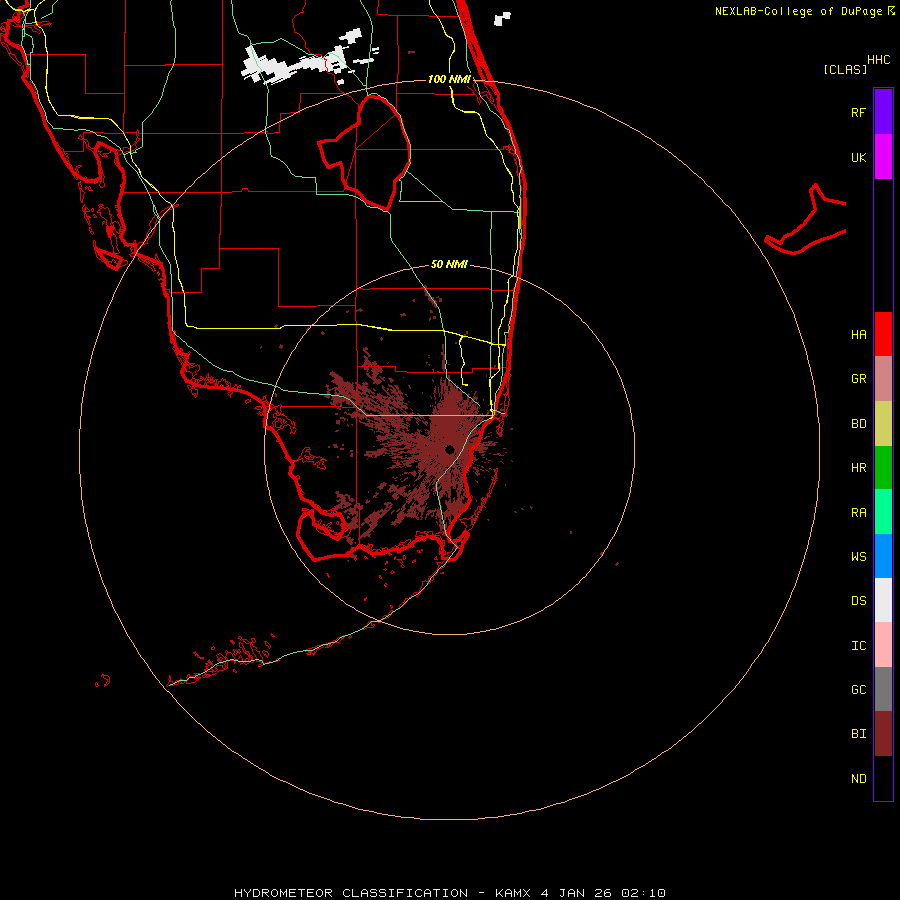
Task: Click the DS legend label
Action: click(x=858, y=601)
